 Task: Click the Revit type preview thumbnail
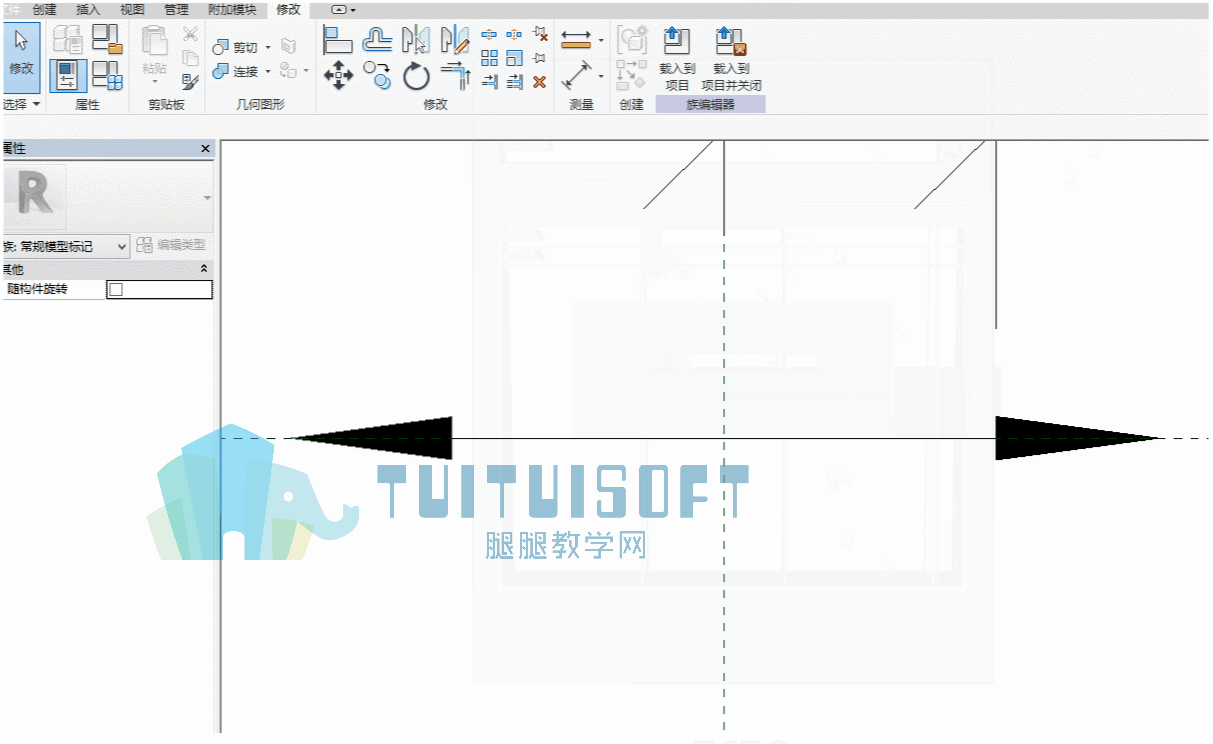pos(34,198)
